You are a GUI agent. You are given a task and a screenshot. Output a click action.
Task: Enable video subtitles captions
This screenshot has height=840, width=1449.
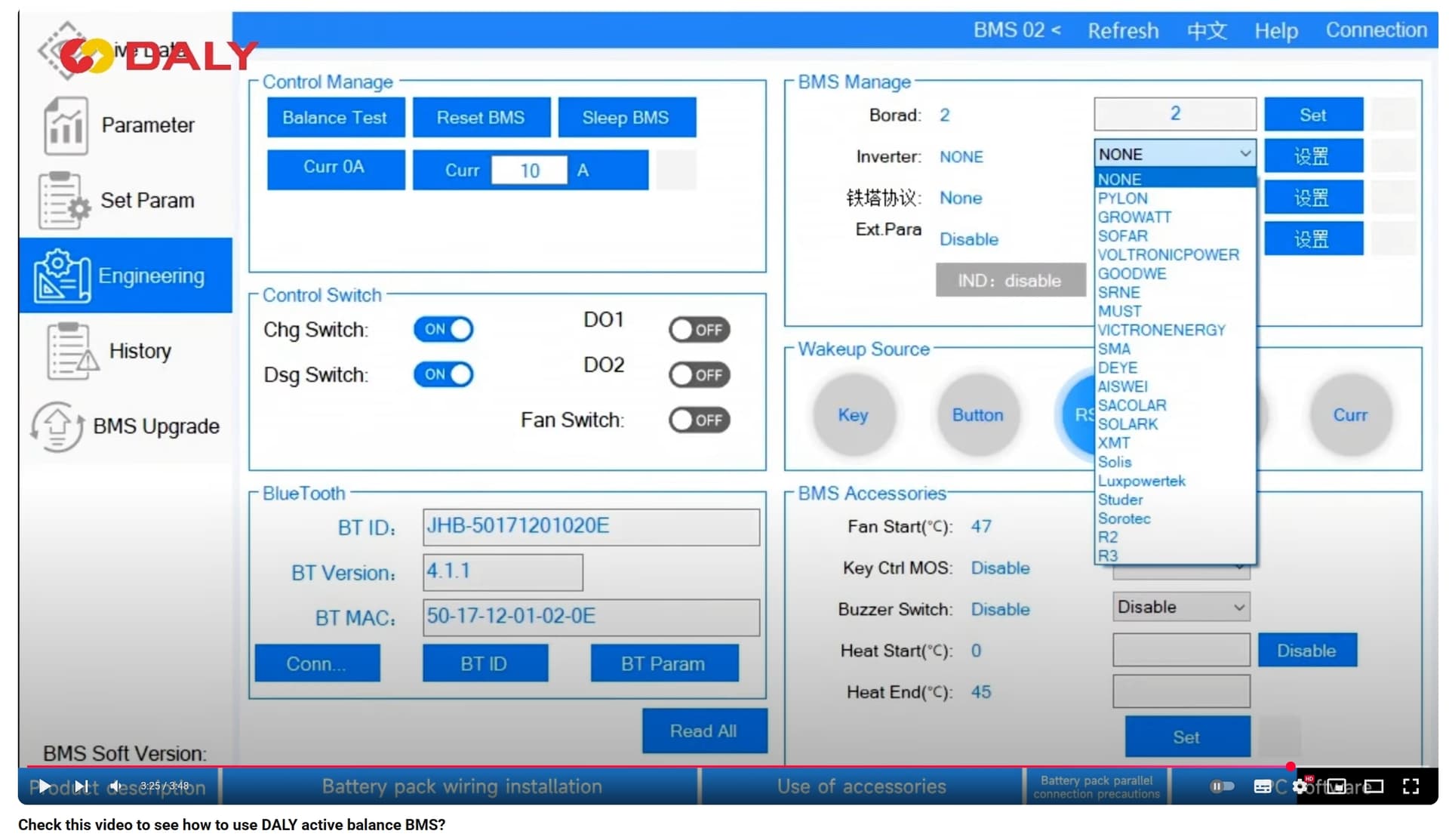pos(1263,786)
